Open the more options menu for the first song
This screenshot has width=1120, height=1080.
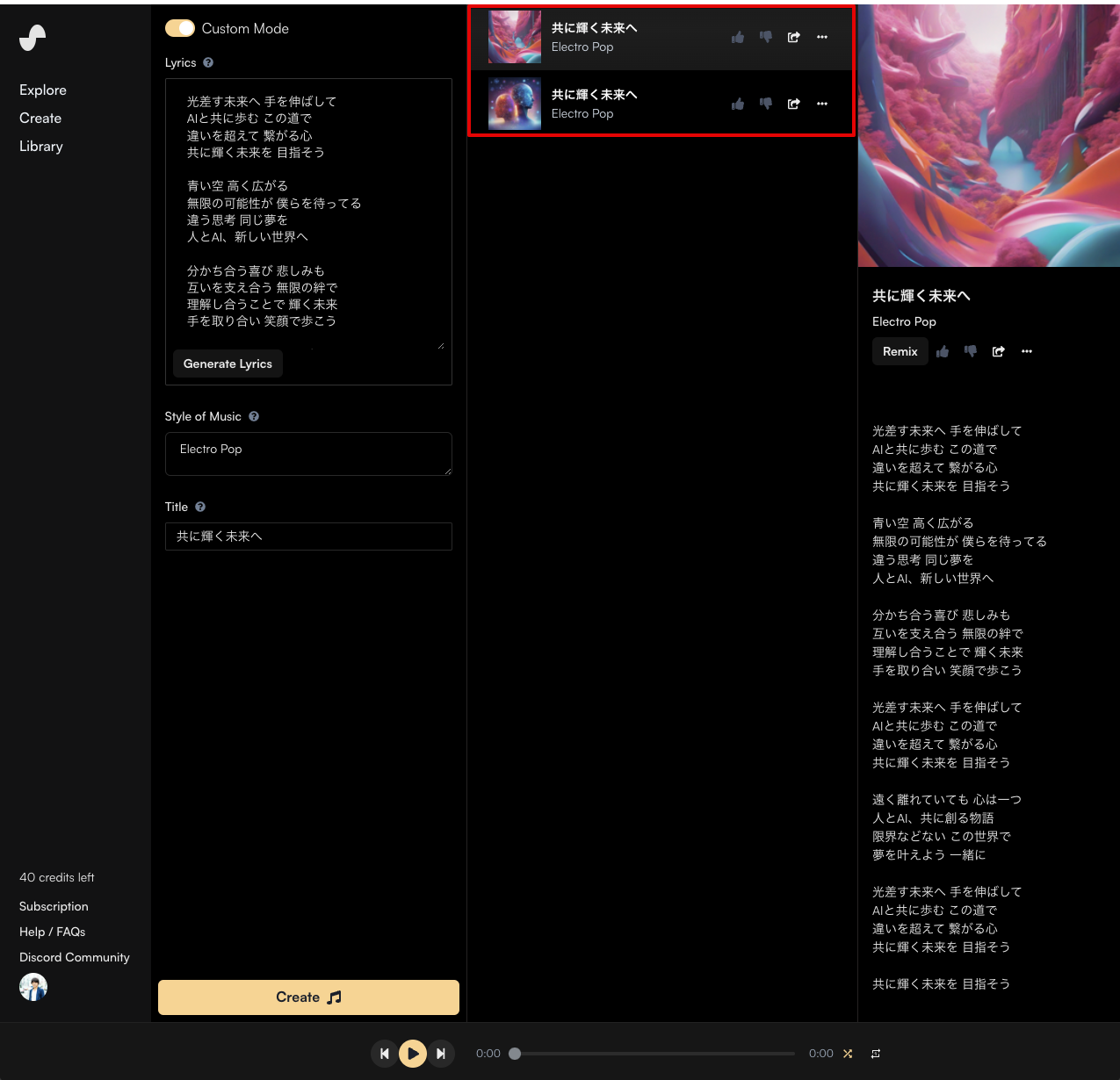click(x=821, y=37)
